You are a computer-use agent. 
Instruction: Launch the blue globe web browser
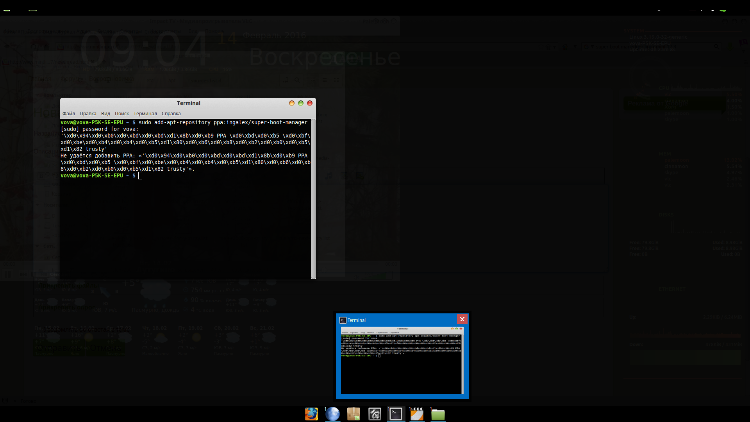pyautogui.click(x=332, y=413)
